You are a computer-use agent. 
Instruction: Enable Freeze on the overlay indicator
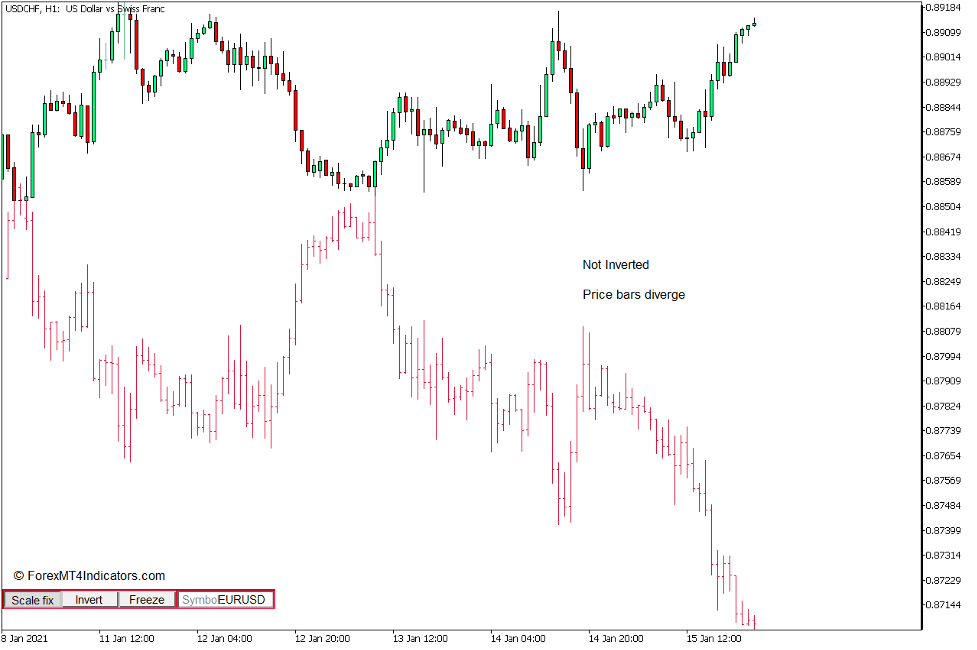pyautogui.click(x=146, y=600)
